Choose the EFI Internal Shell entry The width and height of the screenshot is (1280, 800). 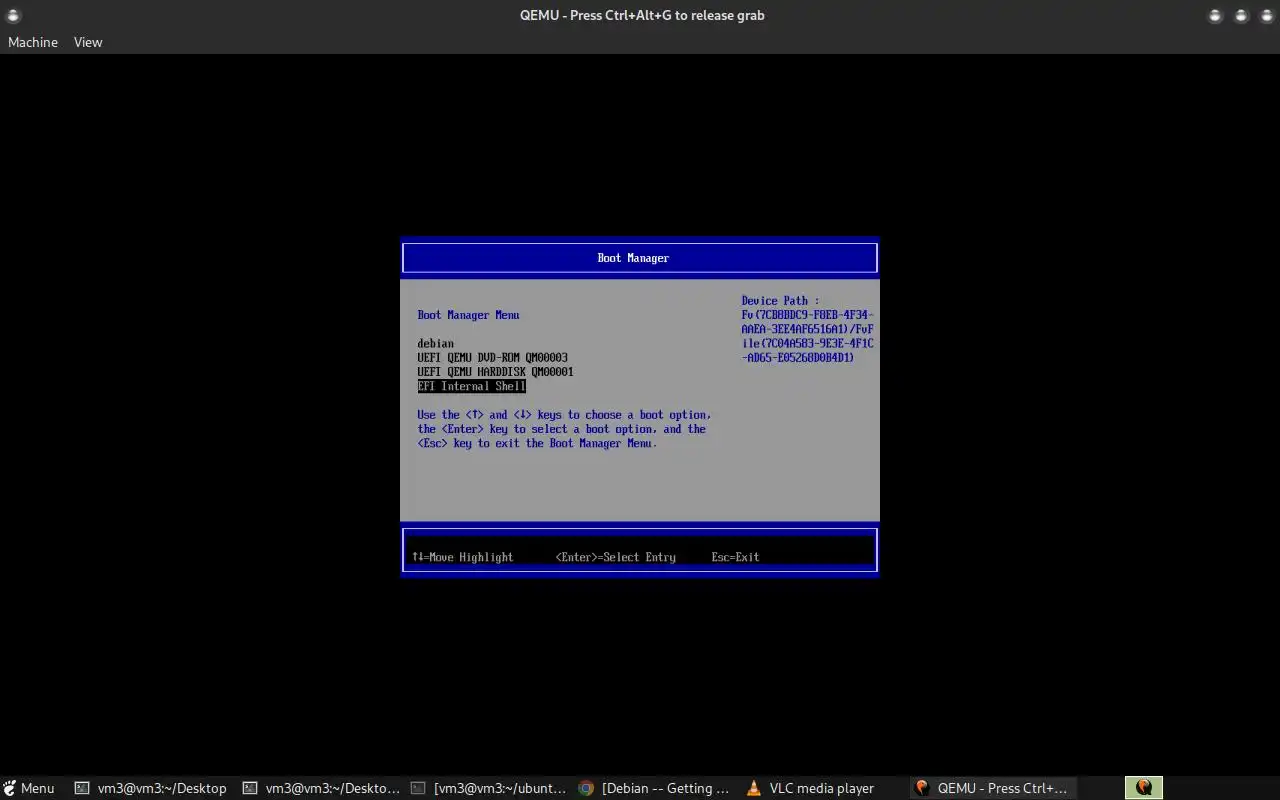(x=471, y=386)
